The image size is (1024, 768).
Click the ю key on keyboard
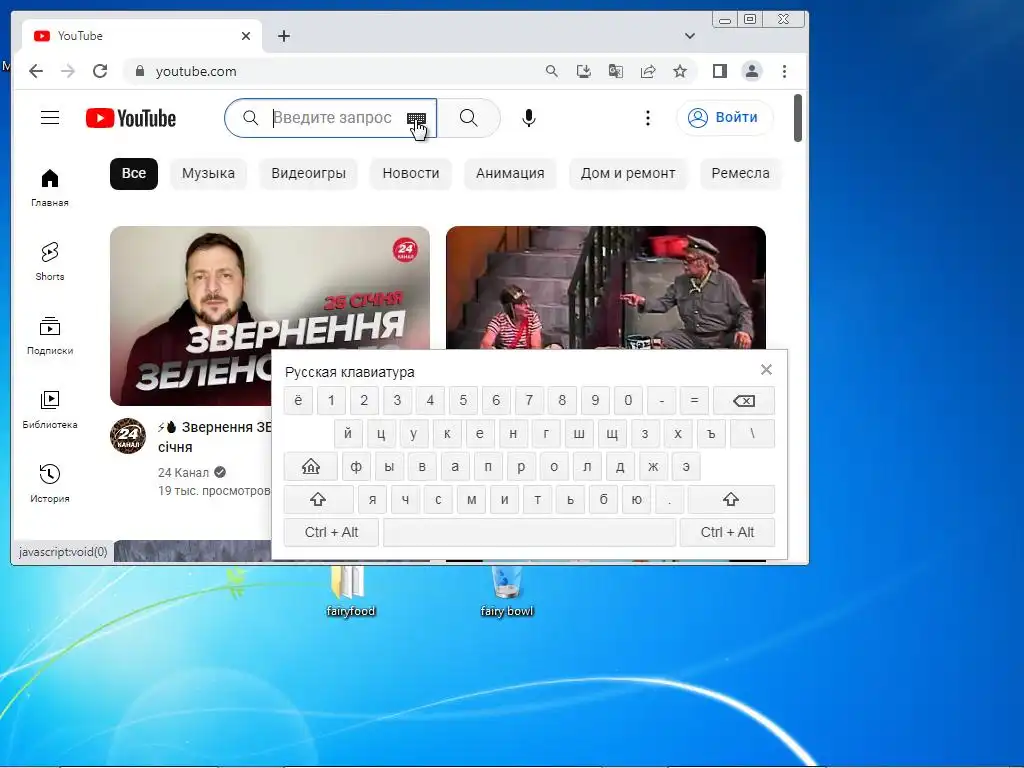coord(636,500)
